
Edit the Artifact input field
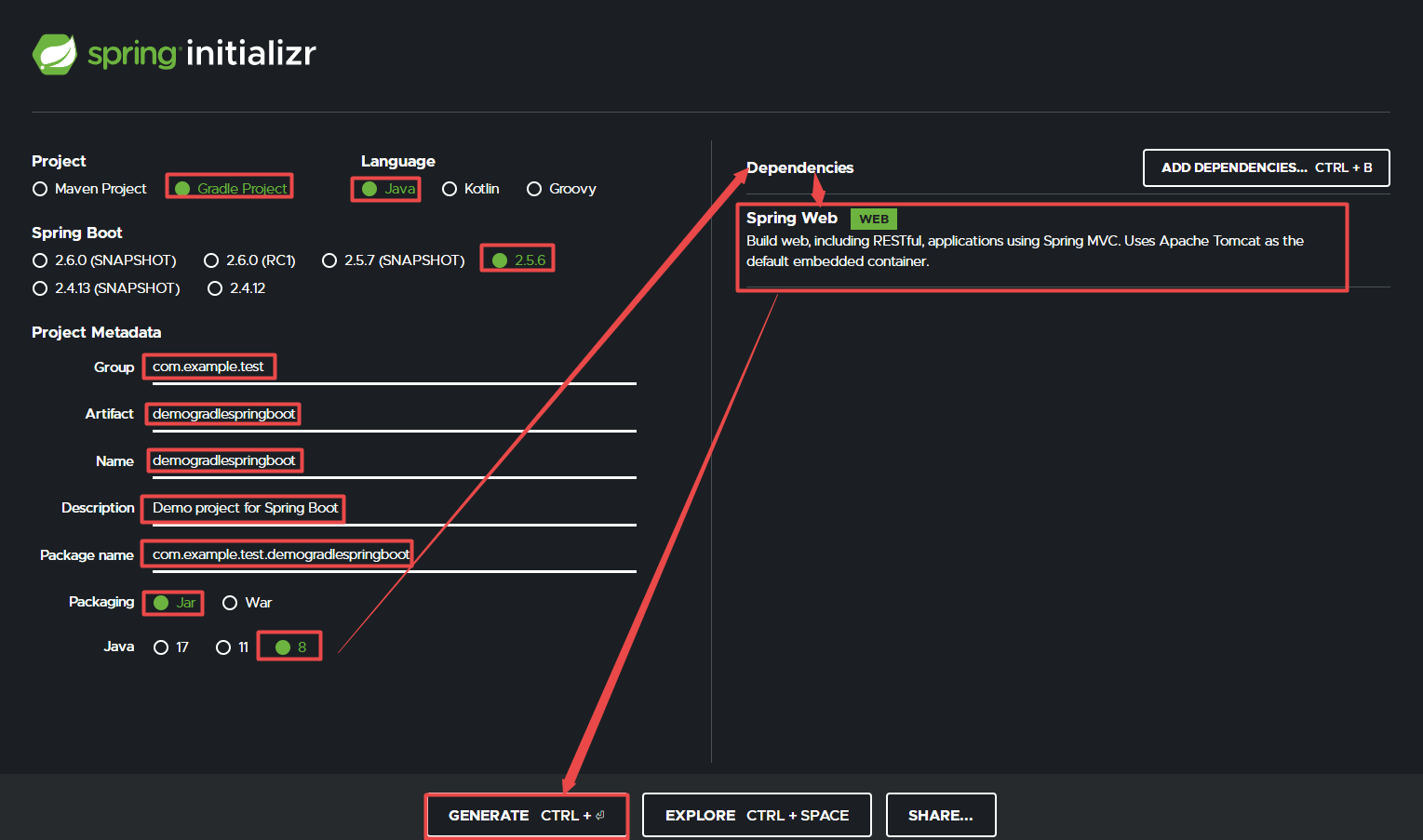pyautogui.click(x=395, y=414)
